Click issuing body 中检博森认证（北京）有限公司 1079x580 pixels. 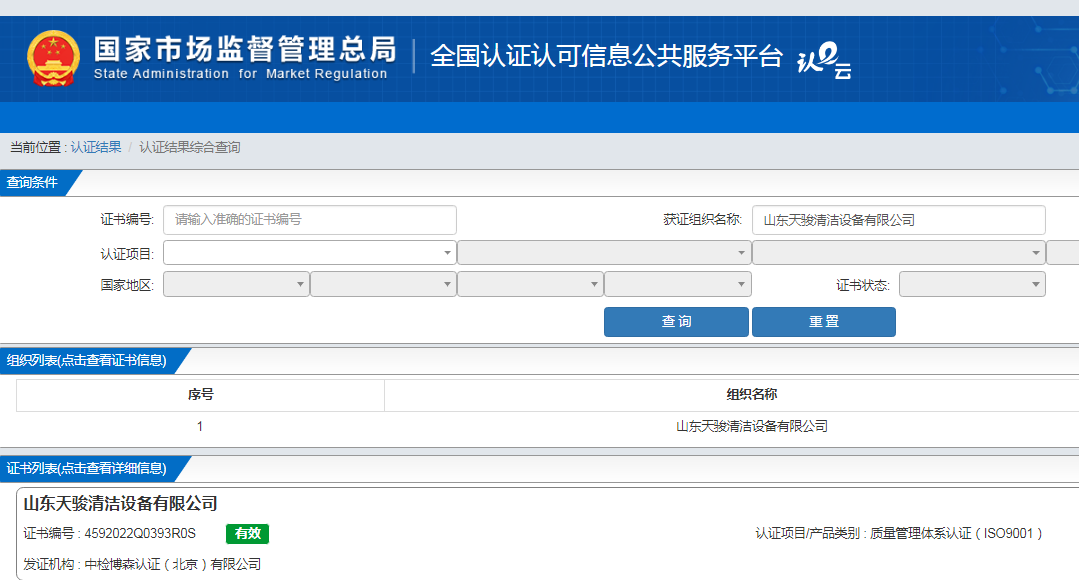pyautogui.click(x=173, y=564)
